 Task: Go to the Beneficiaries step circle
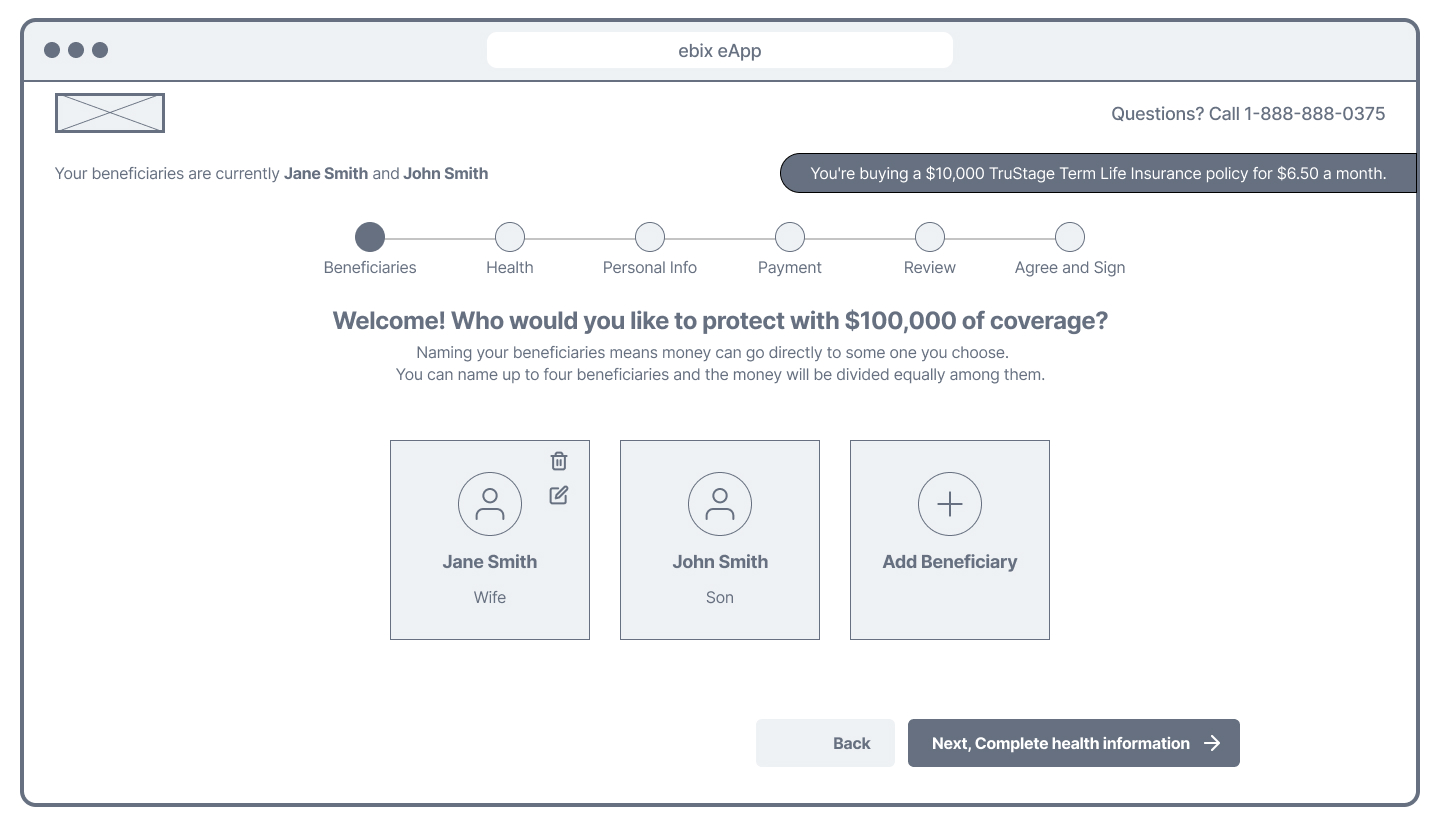point(370,237)
